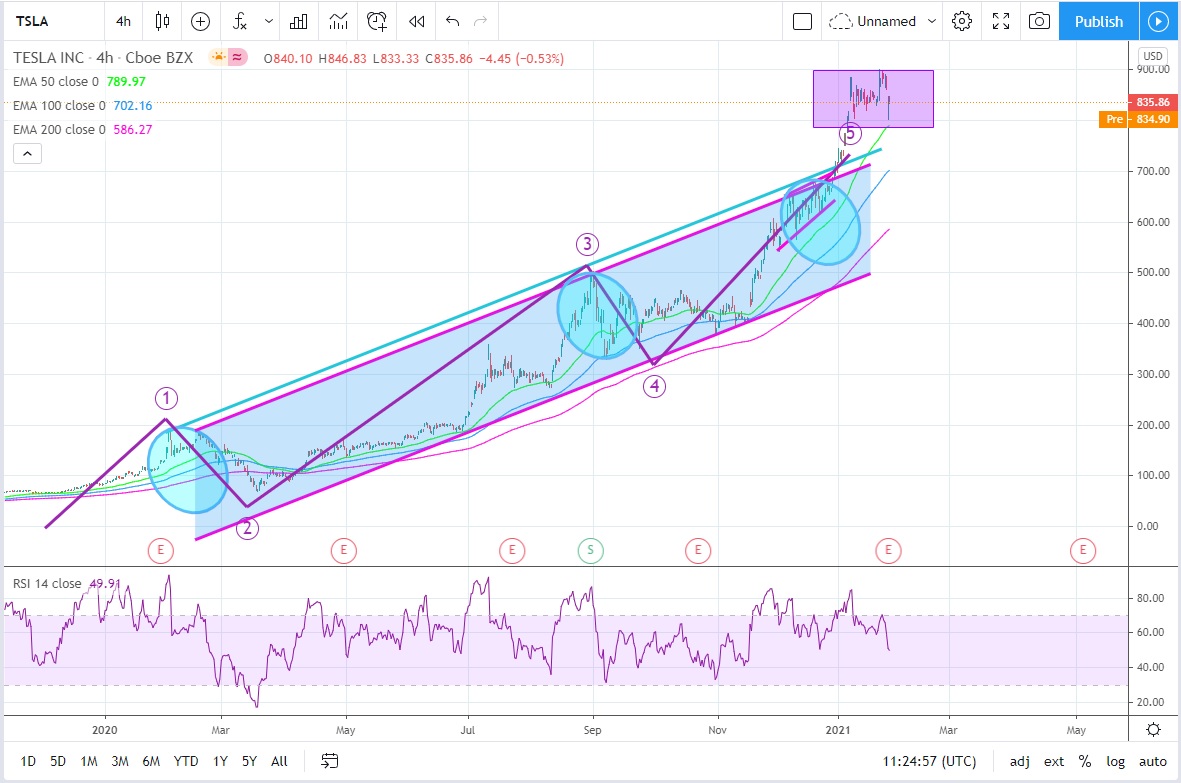Click the EMA 50 value 789.97
Screen dimensions: 1181x783
[126, 81]
